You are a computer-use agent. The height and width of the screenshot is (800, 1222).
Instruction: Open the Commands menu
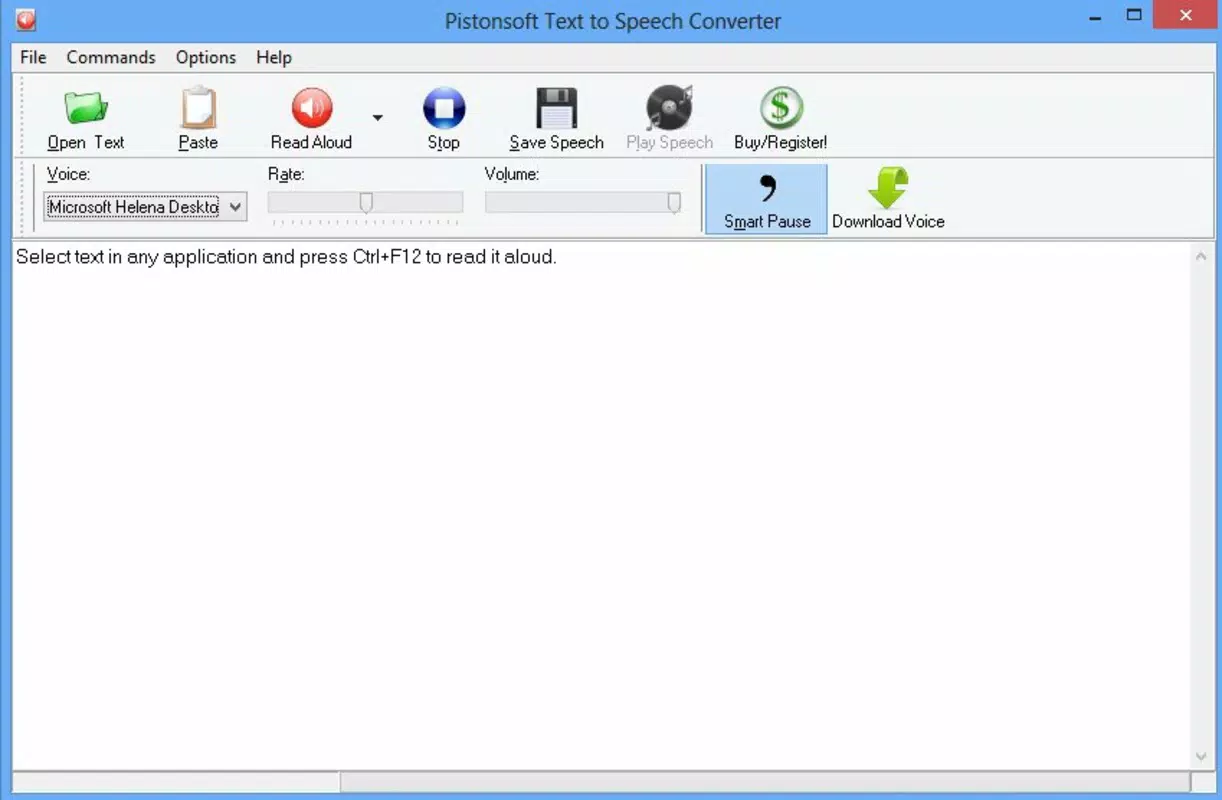coord(111,57)
